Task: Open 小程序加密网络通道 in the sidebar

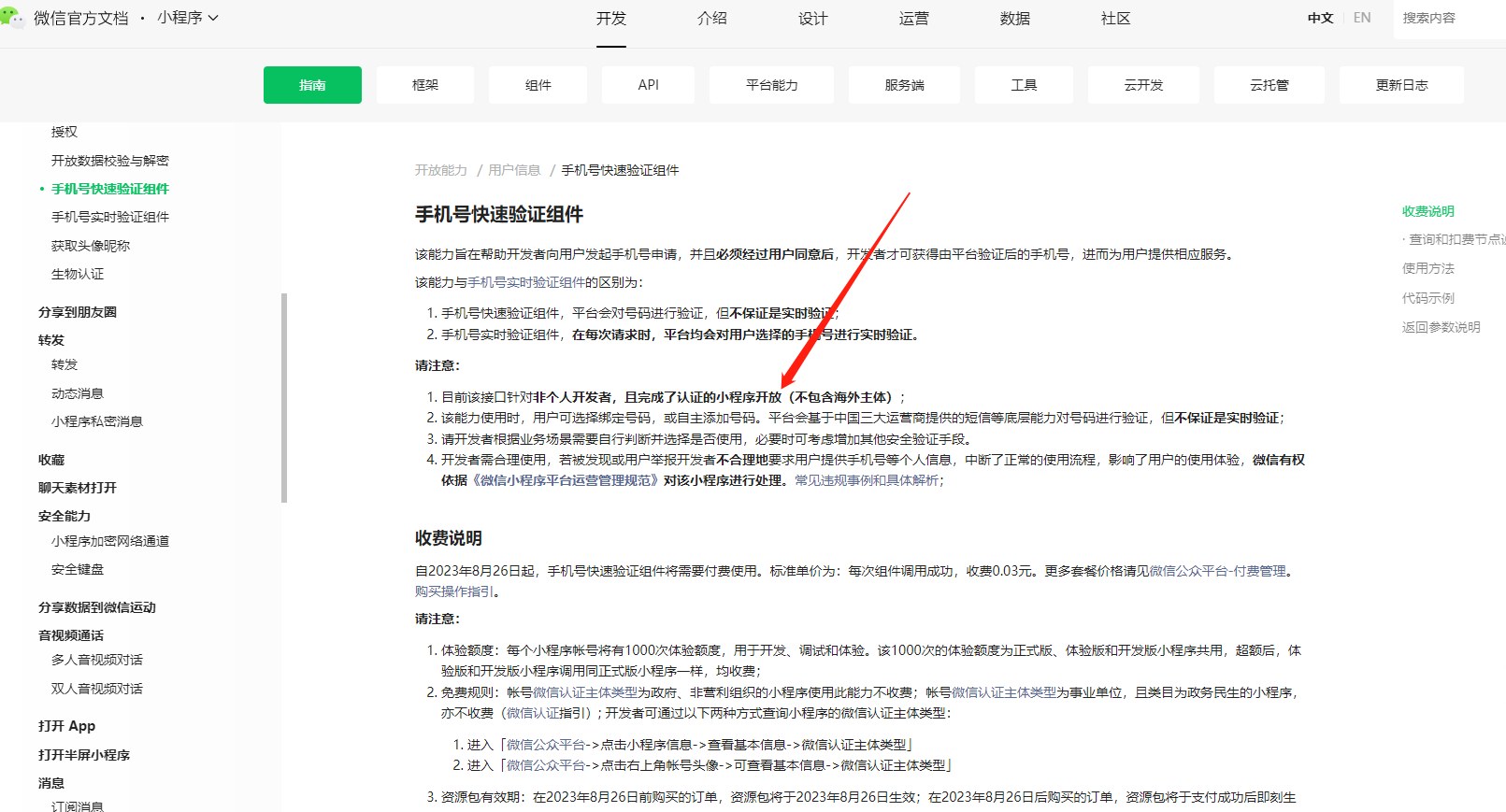Action: (x=110, y=541)
